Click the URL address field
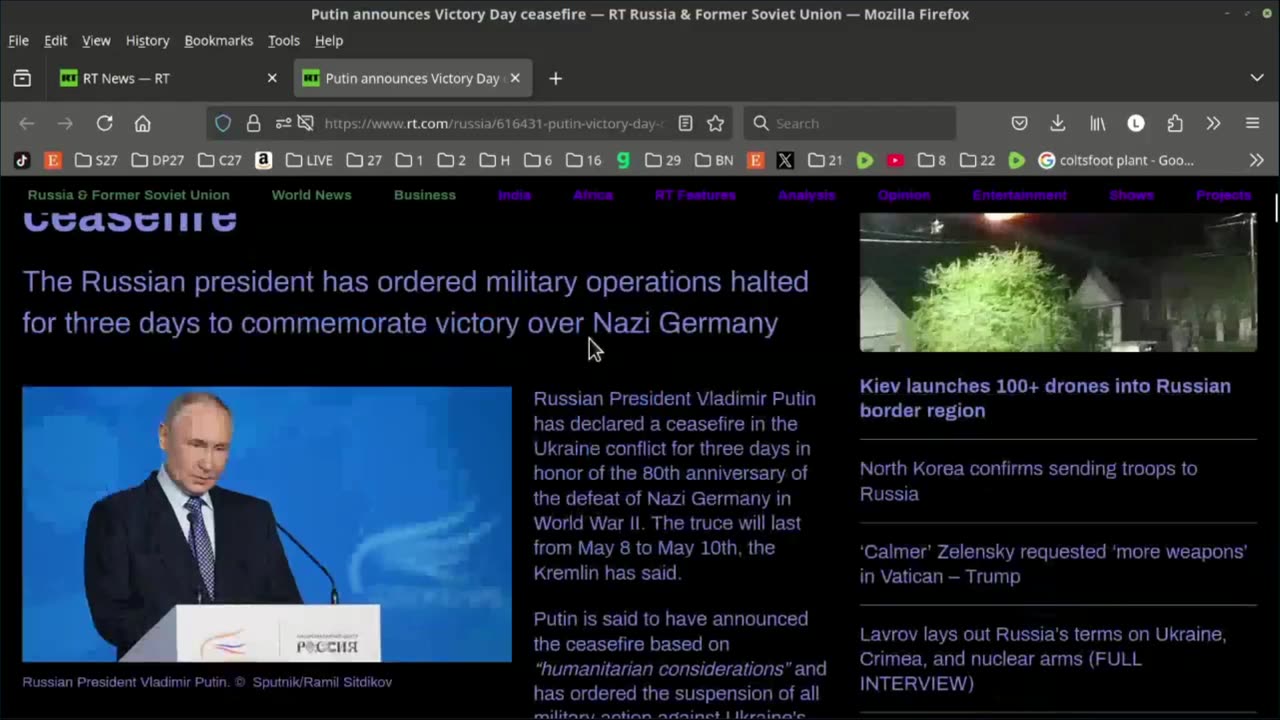The width and height of the screenshot is (1280, 720). [493, 123]
